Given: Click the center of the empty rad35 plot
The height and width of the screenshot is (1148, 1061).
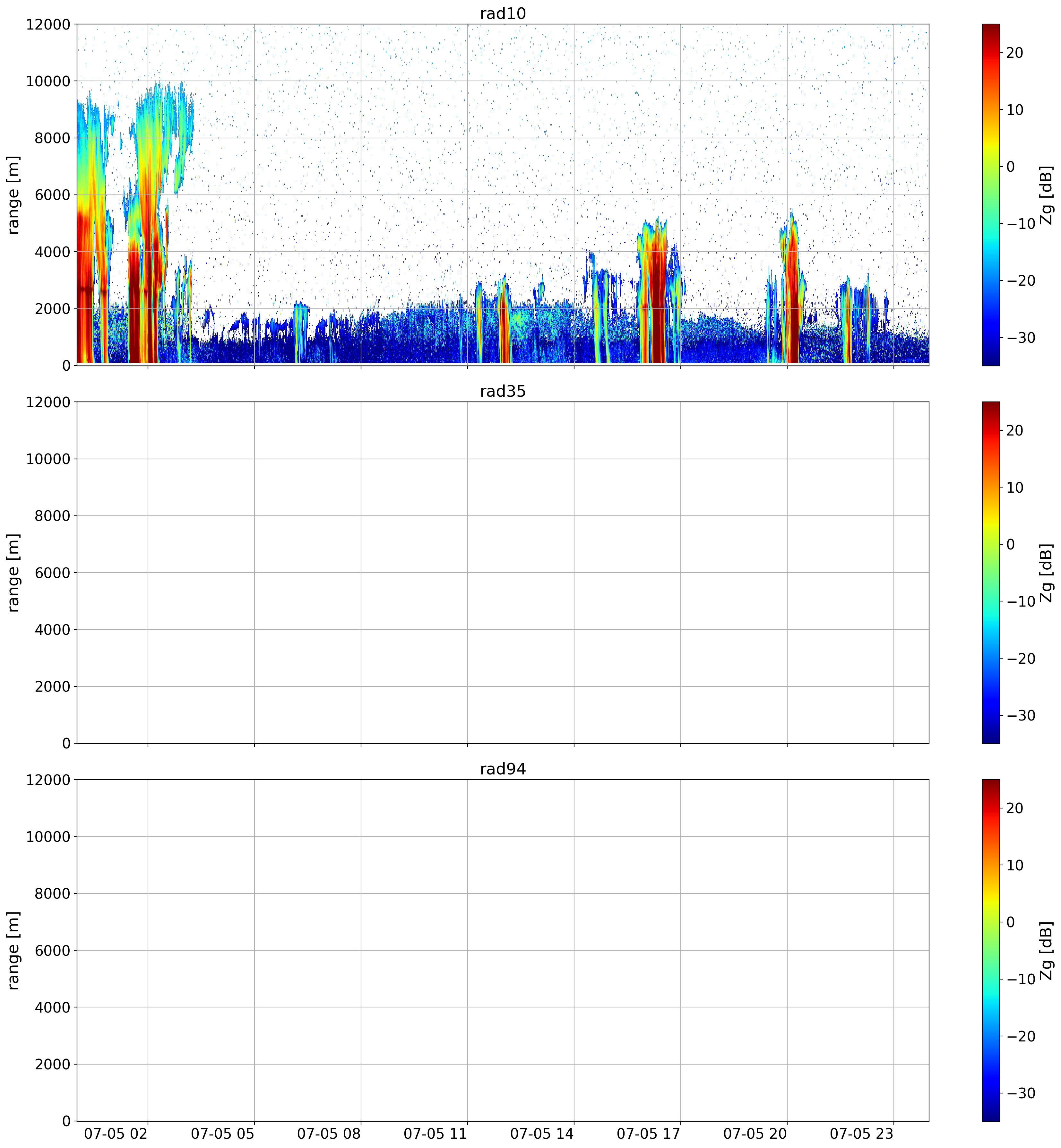Looking at the screenshot, I should point(503,572).
